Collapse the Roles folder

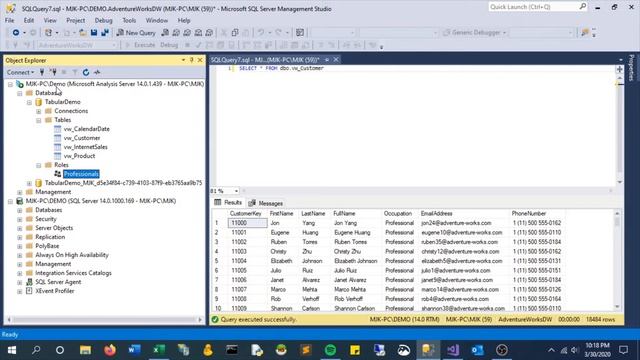point(38,165)
